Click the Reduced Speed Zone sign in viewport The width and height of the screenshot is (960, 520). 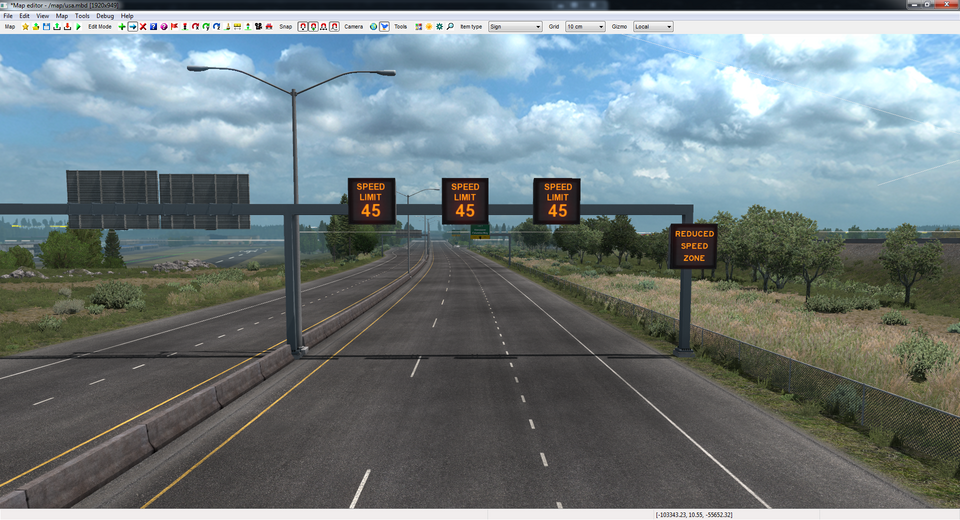tap(693, 246)
